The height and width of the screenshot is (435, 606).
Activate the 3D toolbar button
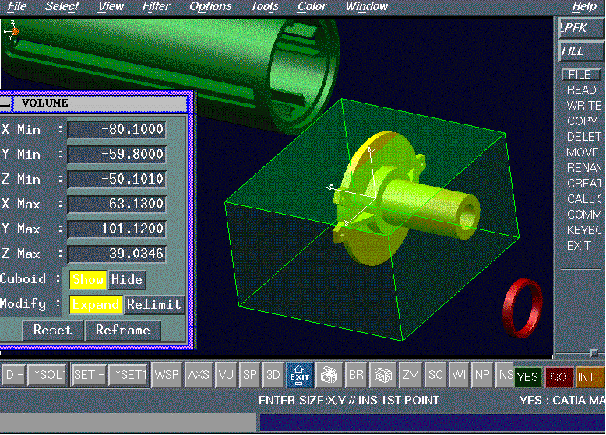(271, 374)
